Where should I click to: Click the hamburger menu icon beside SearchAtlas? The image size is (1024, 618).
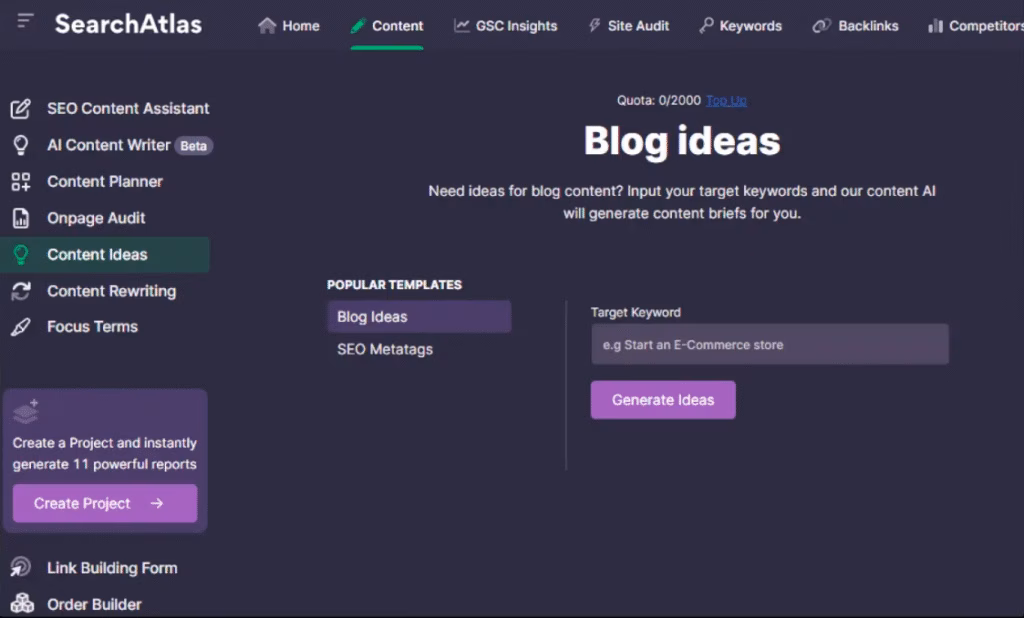(x=25, y=21)
